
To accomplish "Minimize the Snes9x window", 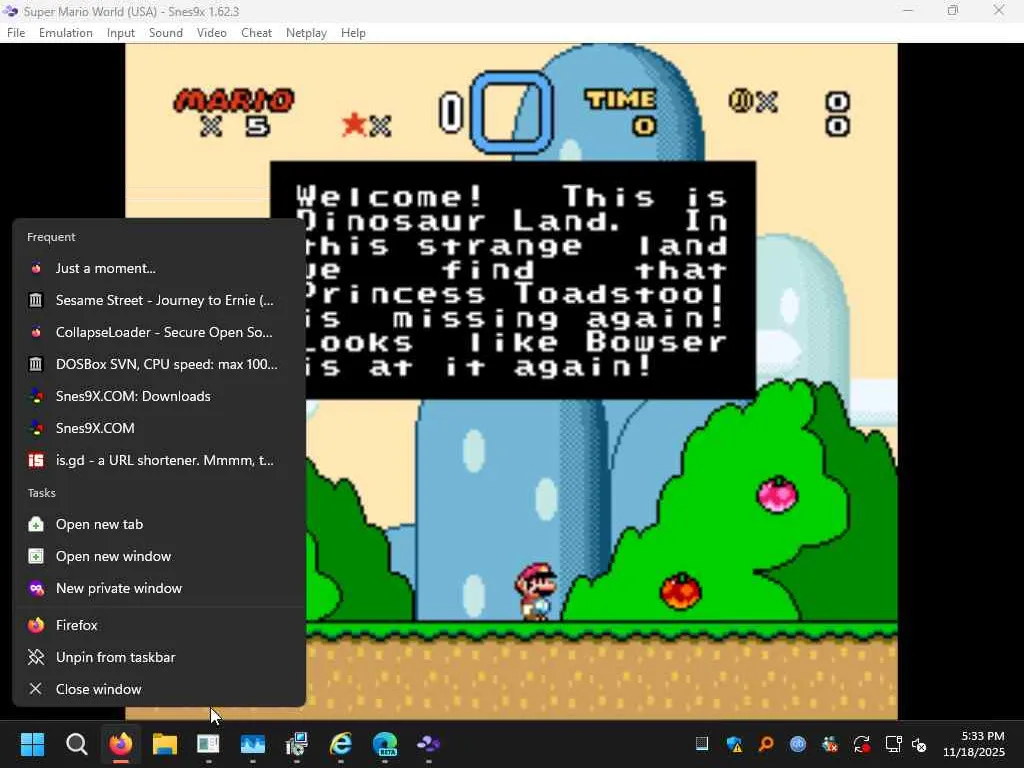I will point(908,10).
